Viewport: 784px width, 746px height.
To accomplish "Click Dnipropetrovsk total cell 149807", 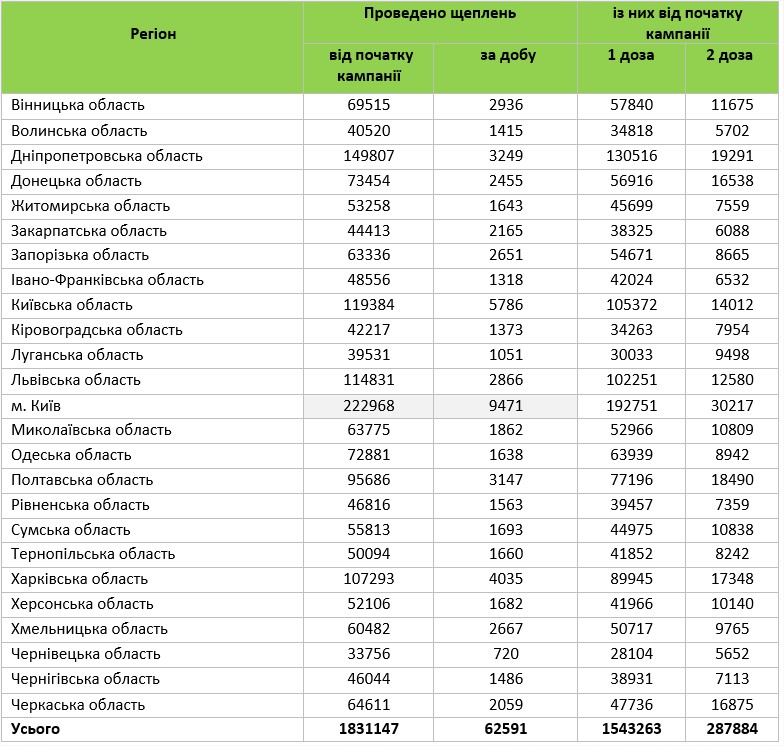I will (368, 156).
